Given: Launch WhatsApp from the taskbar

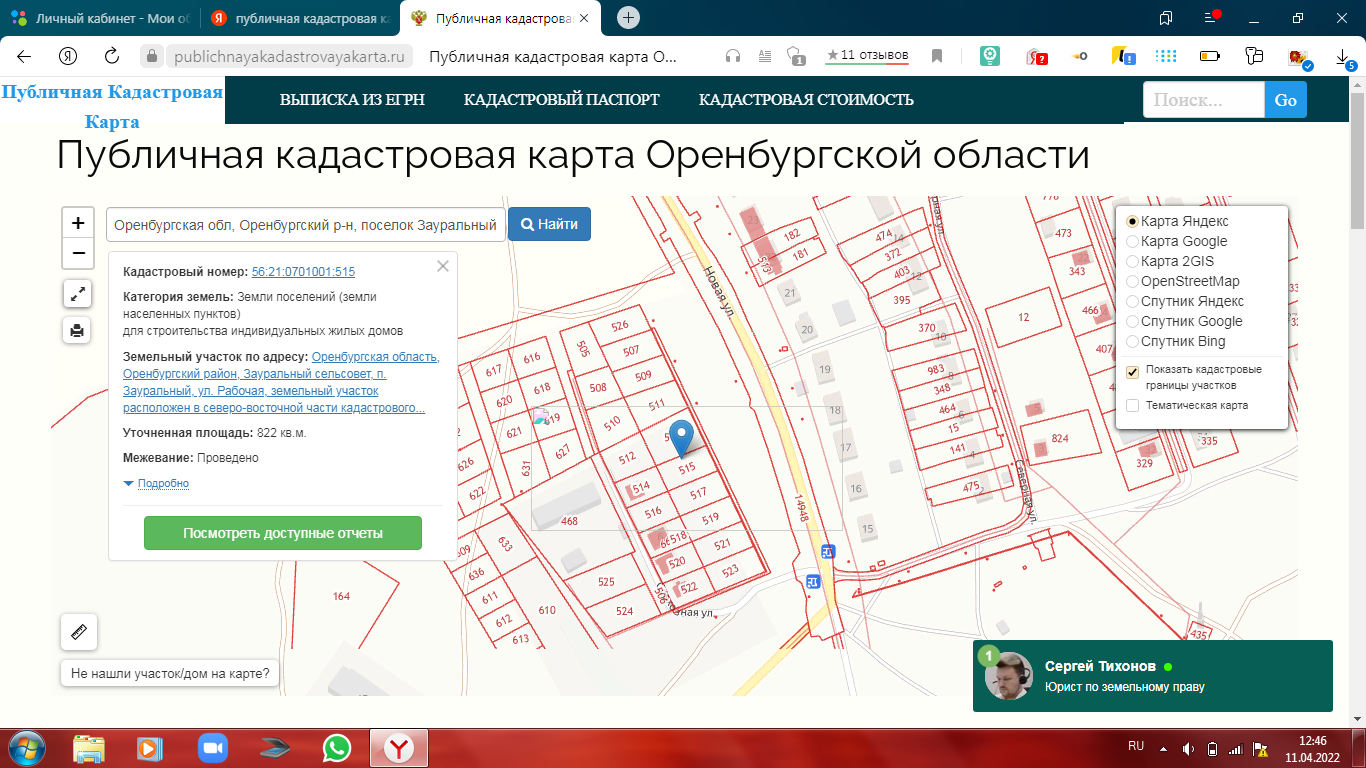Looking at the screenshot, I should click(337, 747).
